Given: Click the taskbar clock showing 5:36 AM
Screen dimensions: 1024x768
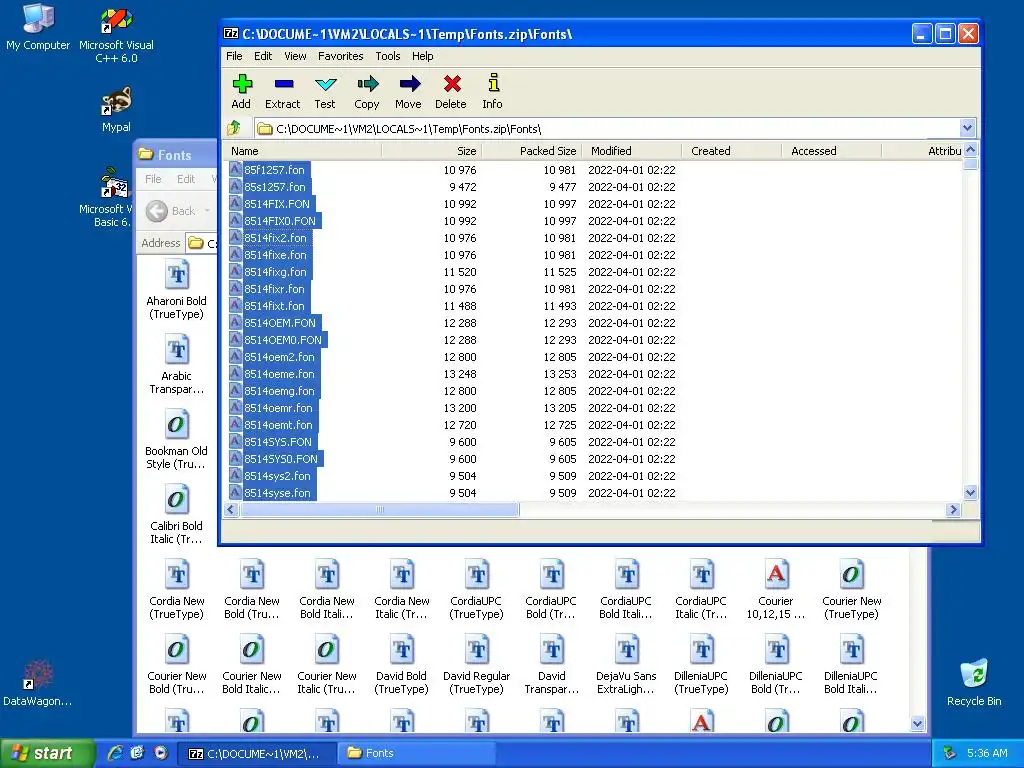Looking at the screenshot, I should 987,754.
